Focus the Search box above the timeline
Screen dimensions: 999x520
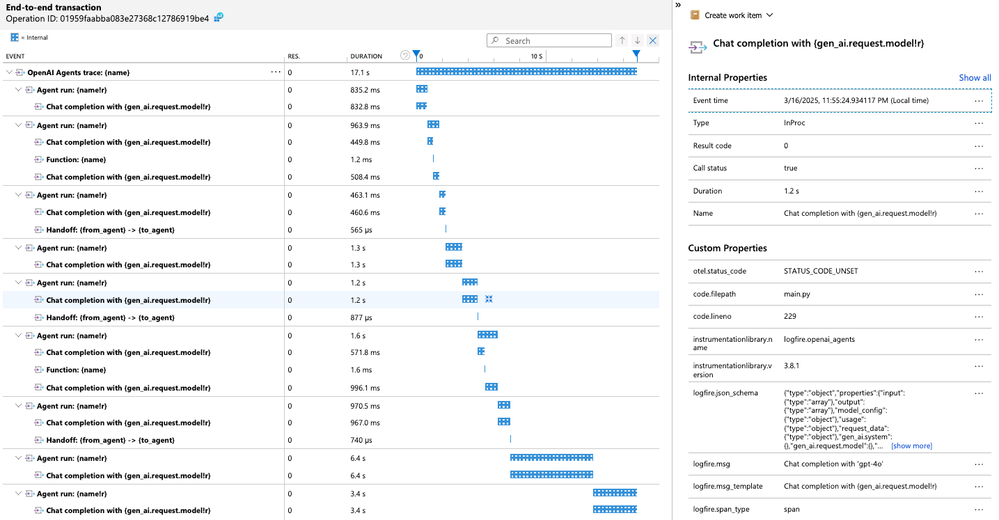click(x=549, y=41)
